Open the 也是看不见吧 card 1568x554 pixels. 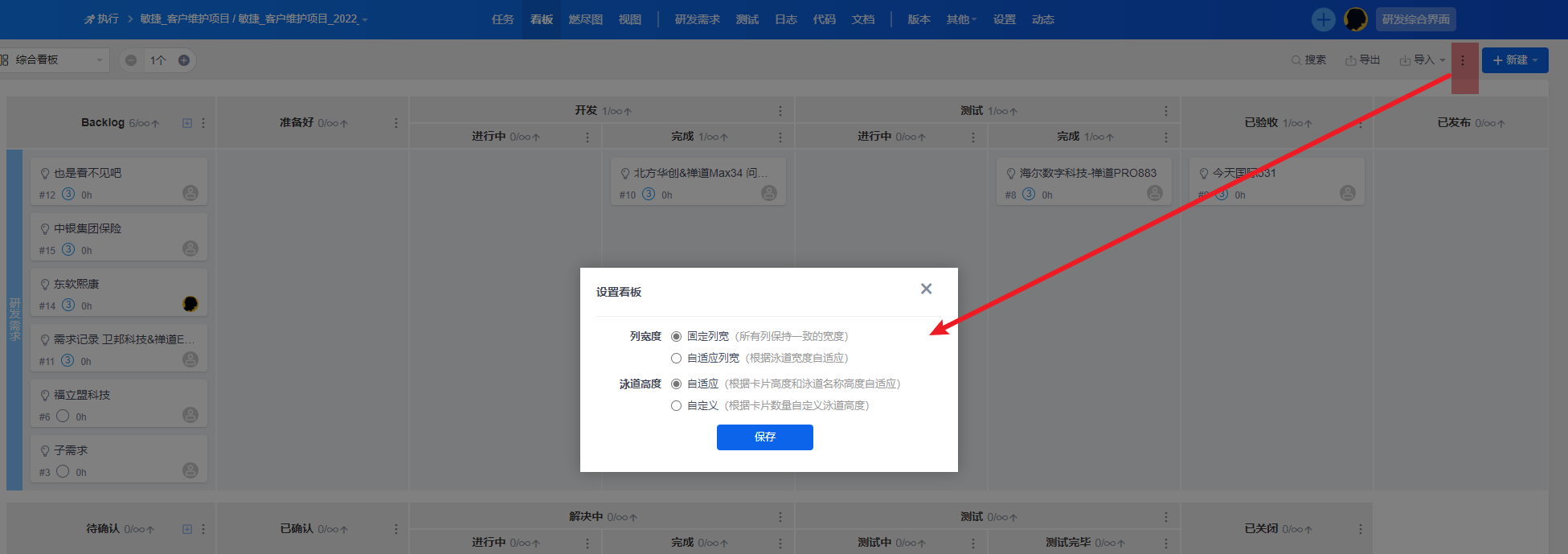[119, 181]
